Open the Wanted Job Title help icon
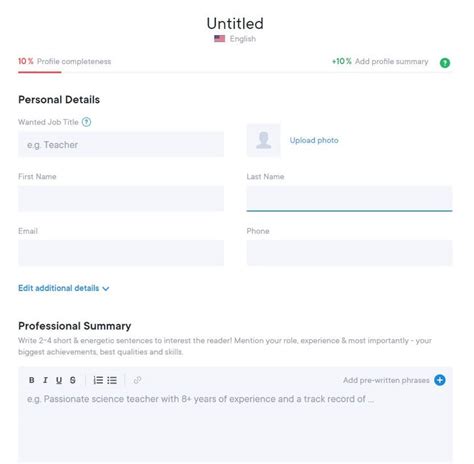The image size is (474, 464). pyautogui.click(x=86, y=122)
